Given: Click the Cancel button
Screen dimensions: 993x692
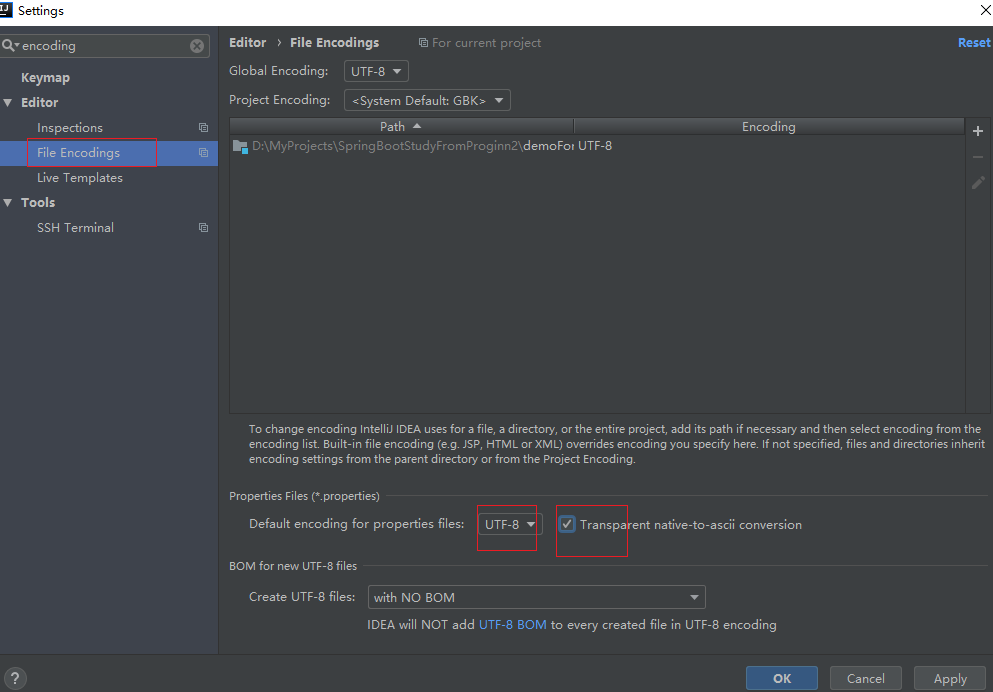Looking at the screenshot, I should pyautogui.click(x=866, y=678).
